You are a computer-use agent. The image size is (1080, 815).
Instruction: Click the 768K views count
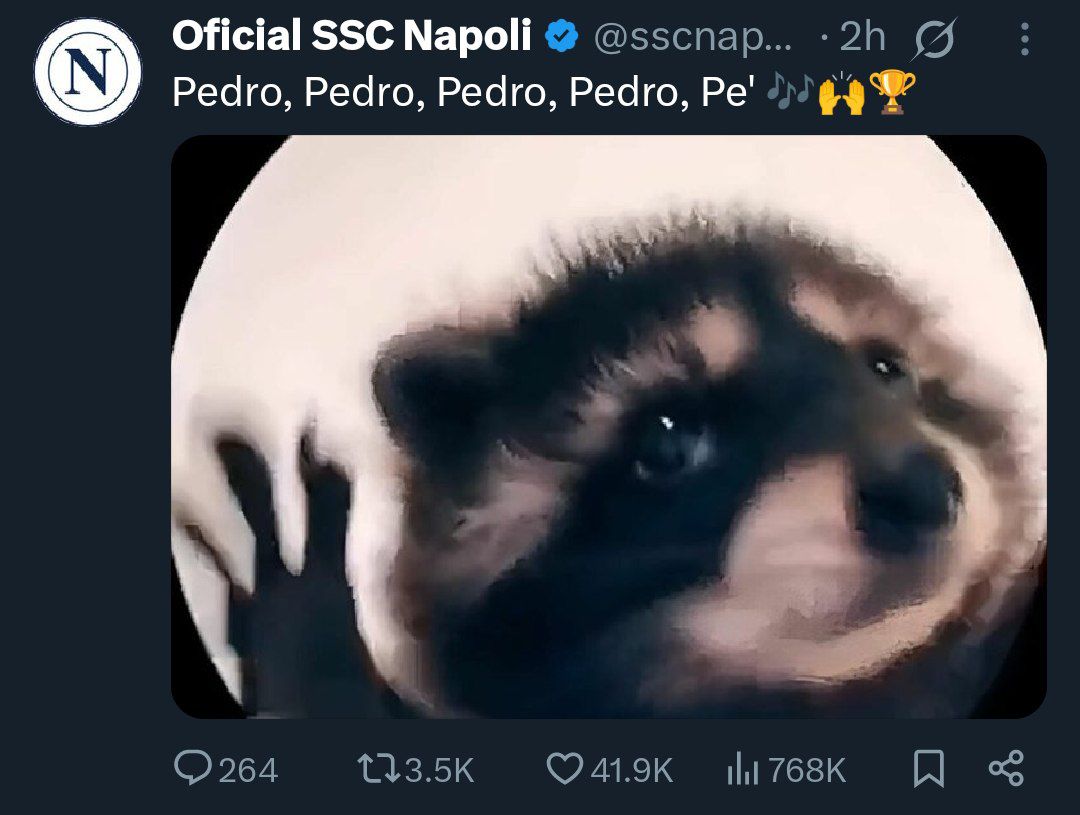[808, 770]
